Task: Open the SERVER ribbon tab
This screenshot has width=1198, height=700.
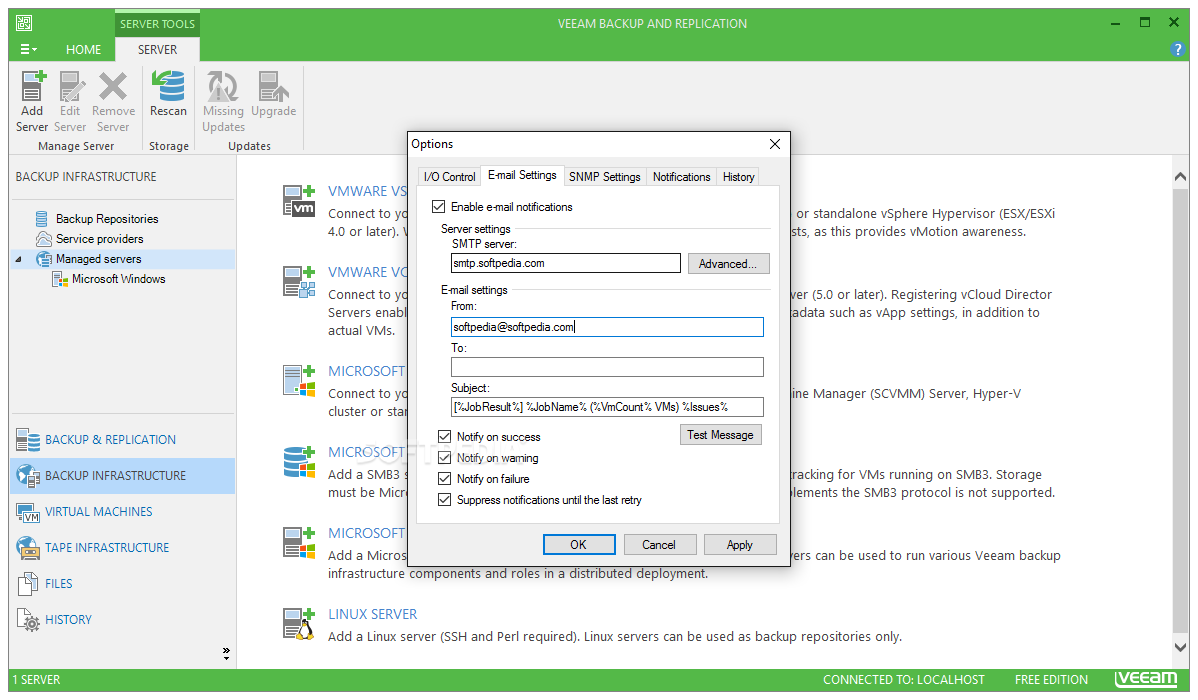Action: tap(157, 50)
